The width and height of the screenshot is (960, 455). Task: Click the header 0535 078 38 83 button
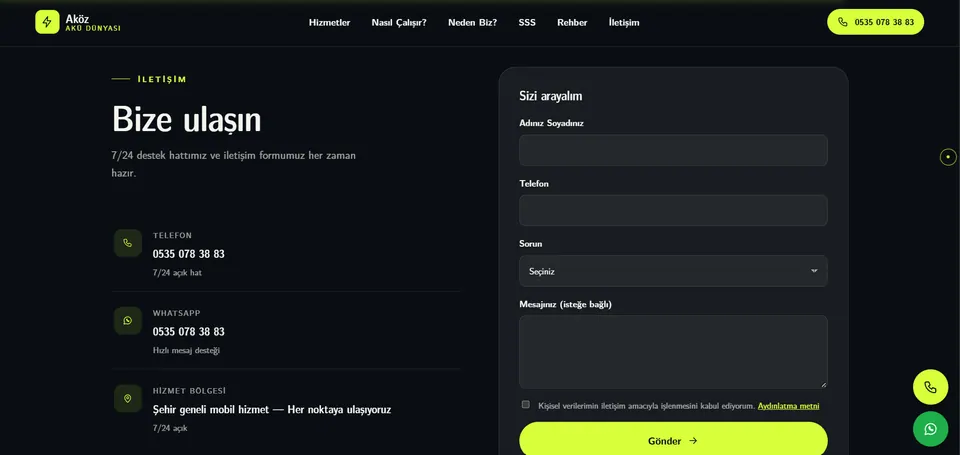coord(876,22)
